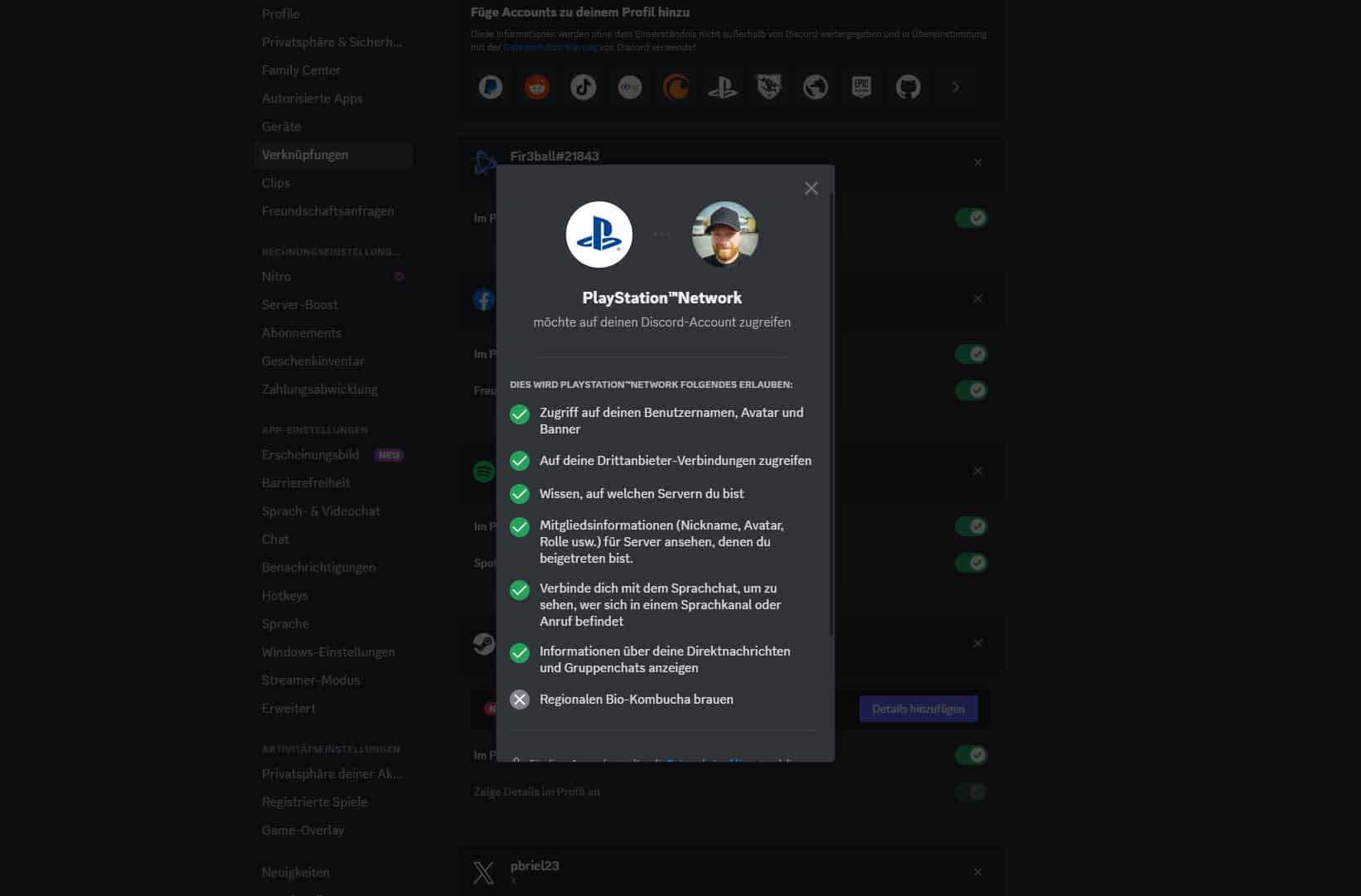Viewport: 1361px width, 896px height.
Task: Click the PayPal account icon
Action: tap(491, 87)
